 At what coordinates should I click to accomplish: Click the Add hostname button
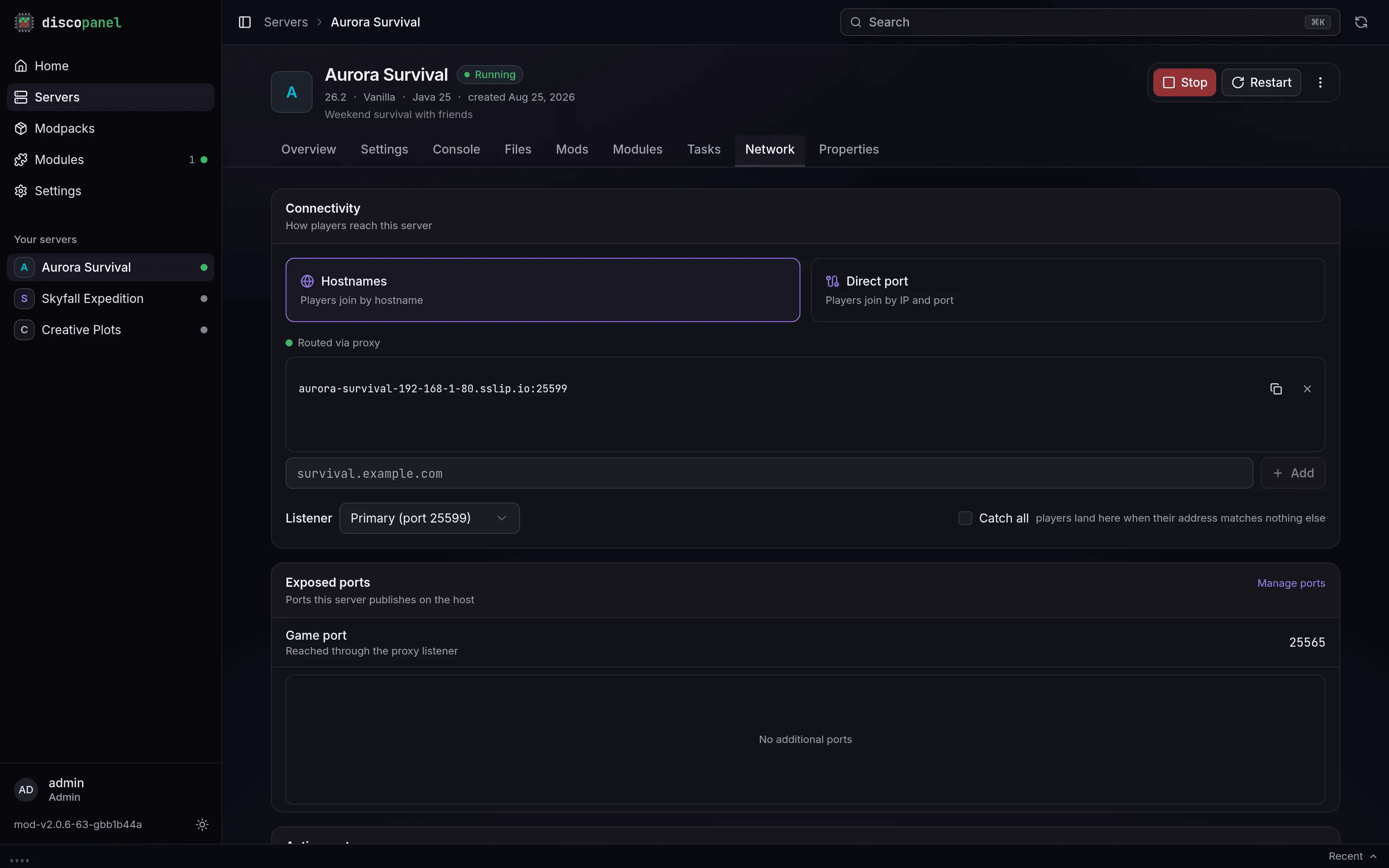point(1293,473)
